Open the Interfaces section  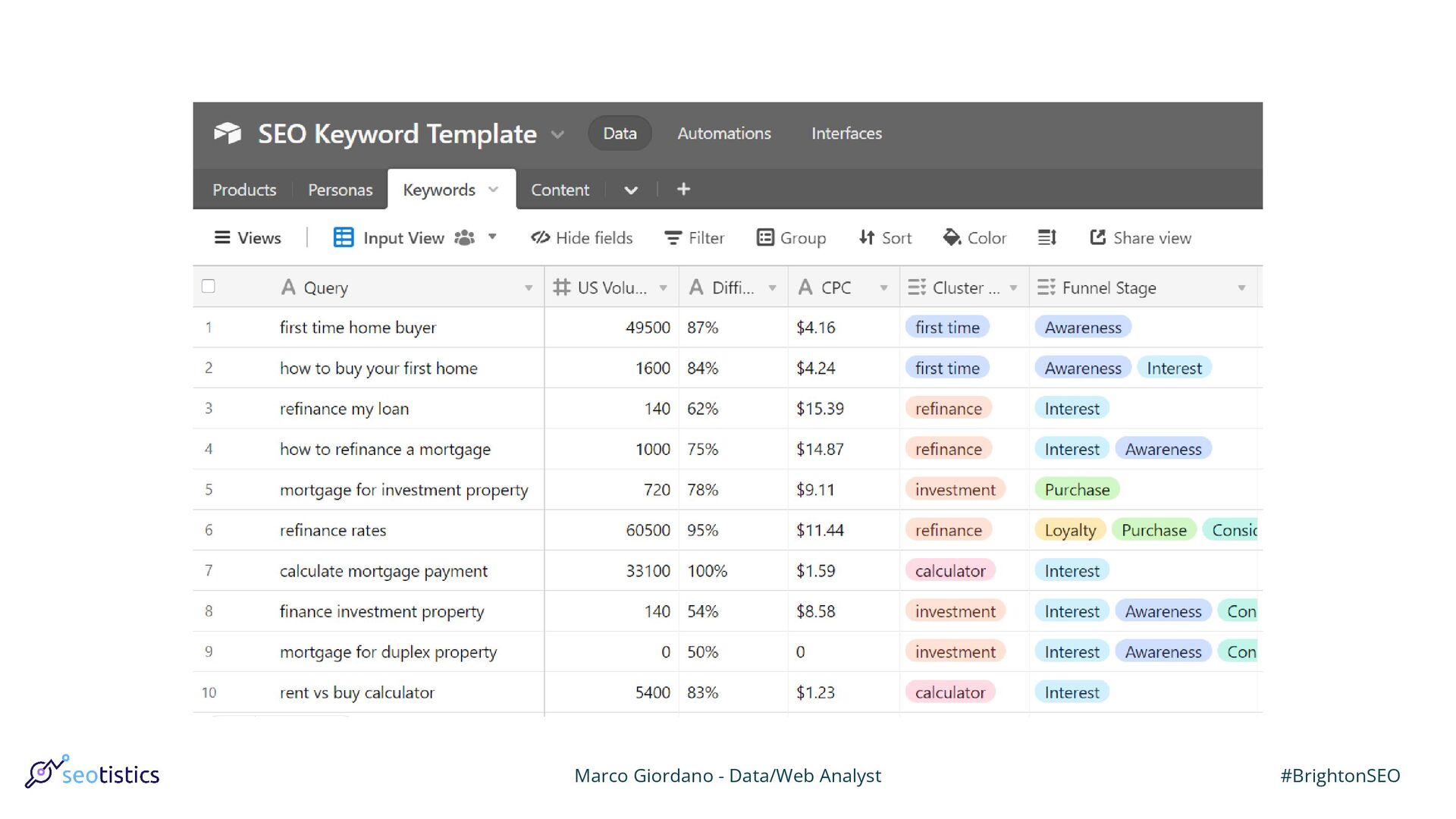[846, 133]
